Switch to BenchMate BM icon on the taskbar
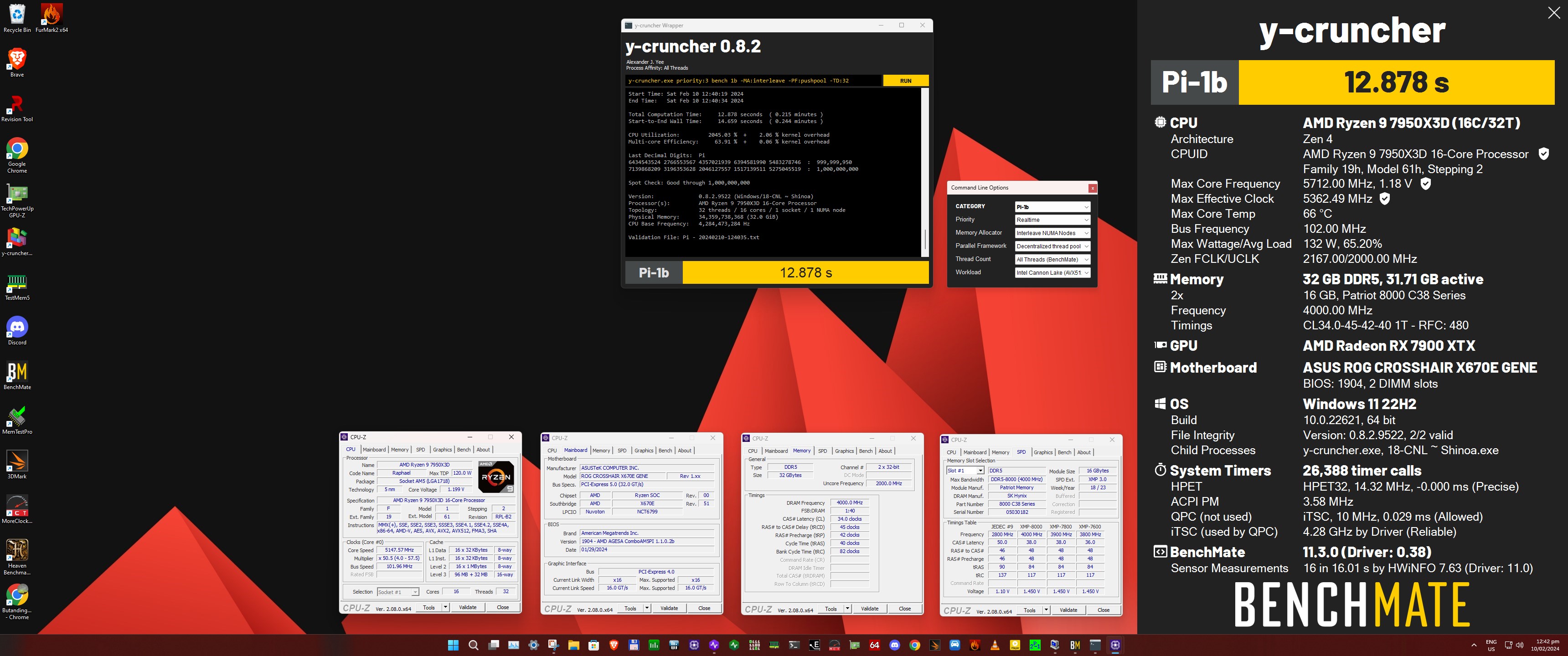The image size is (1568, 656). pyautogui.click(x=1075, y=645)
